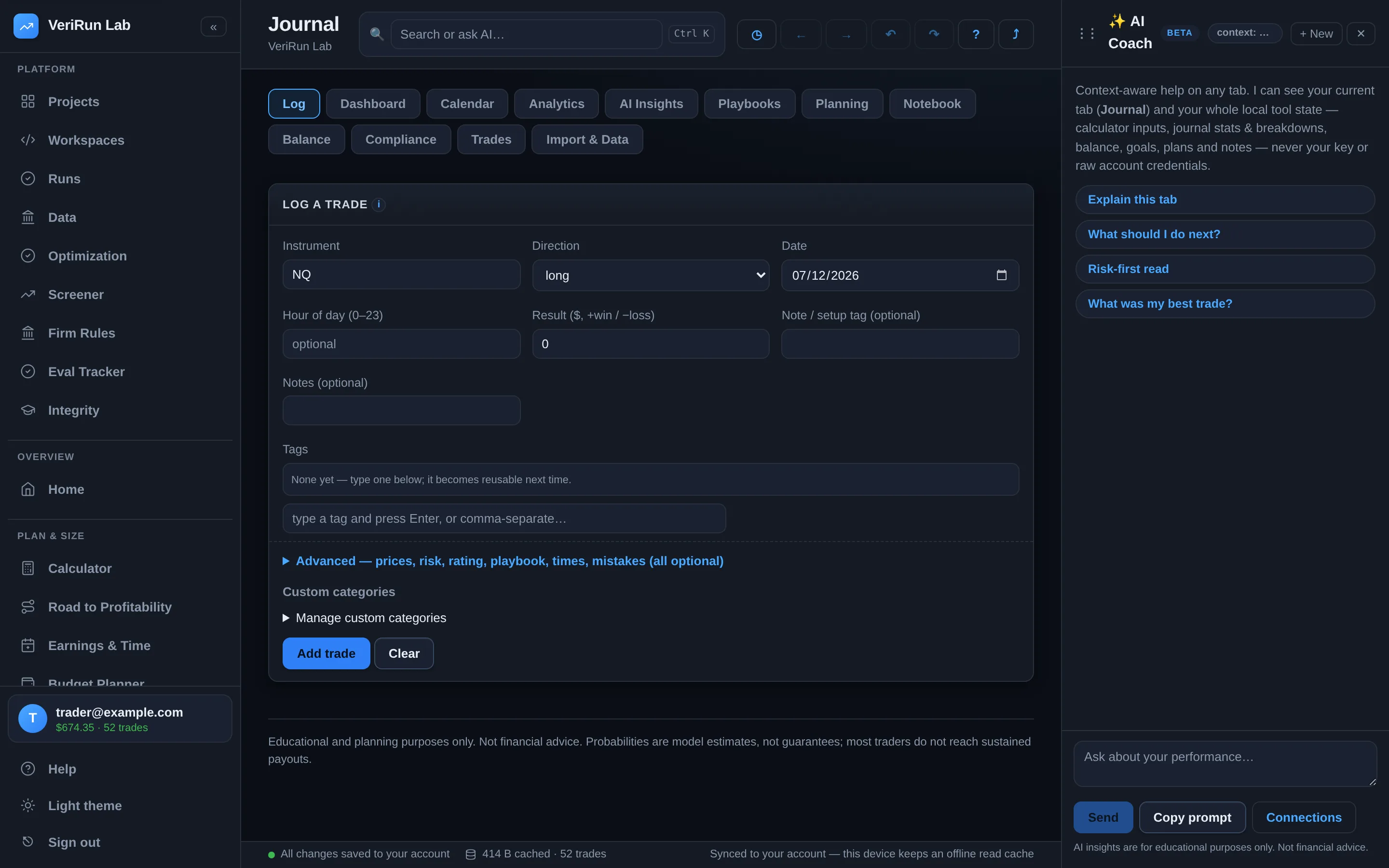
Task: Expand the Advanced options section
Action: (x=503, y=561)
